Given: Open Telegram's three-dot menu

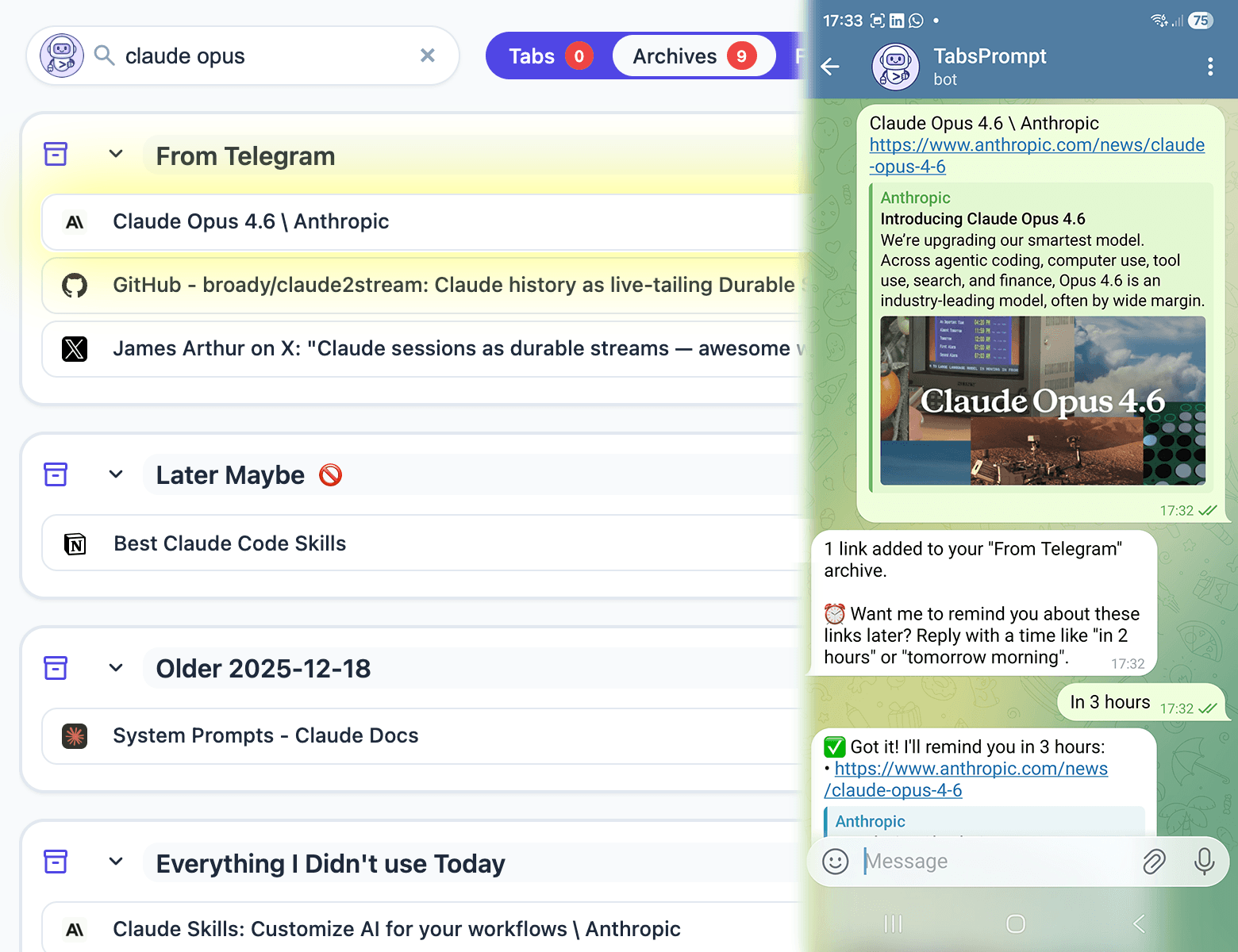Looking at the screenshot, I should coord(1210,67).
